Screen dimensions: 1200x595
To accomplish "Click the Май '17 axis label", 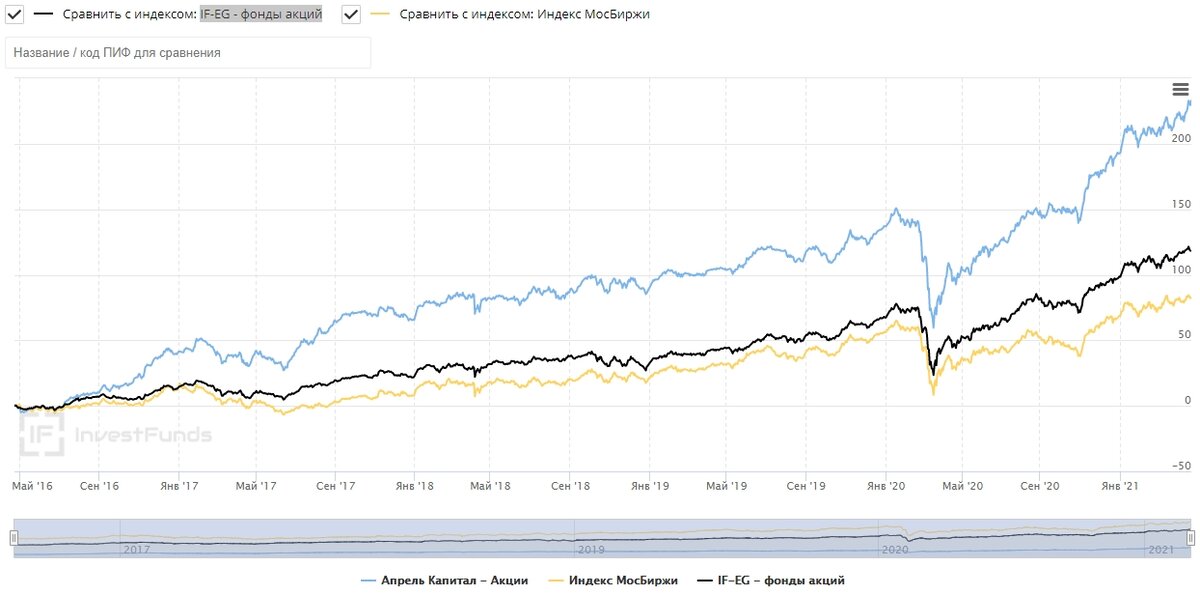I will 257,485.
